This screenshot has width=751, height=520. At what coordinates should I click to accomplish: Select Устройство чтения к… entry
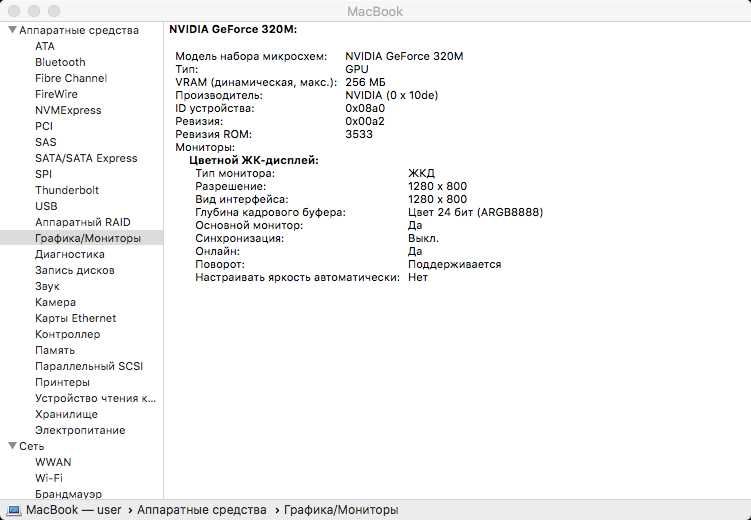click(95, 398)
